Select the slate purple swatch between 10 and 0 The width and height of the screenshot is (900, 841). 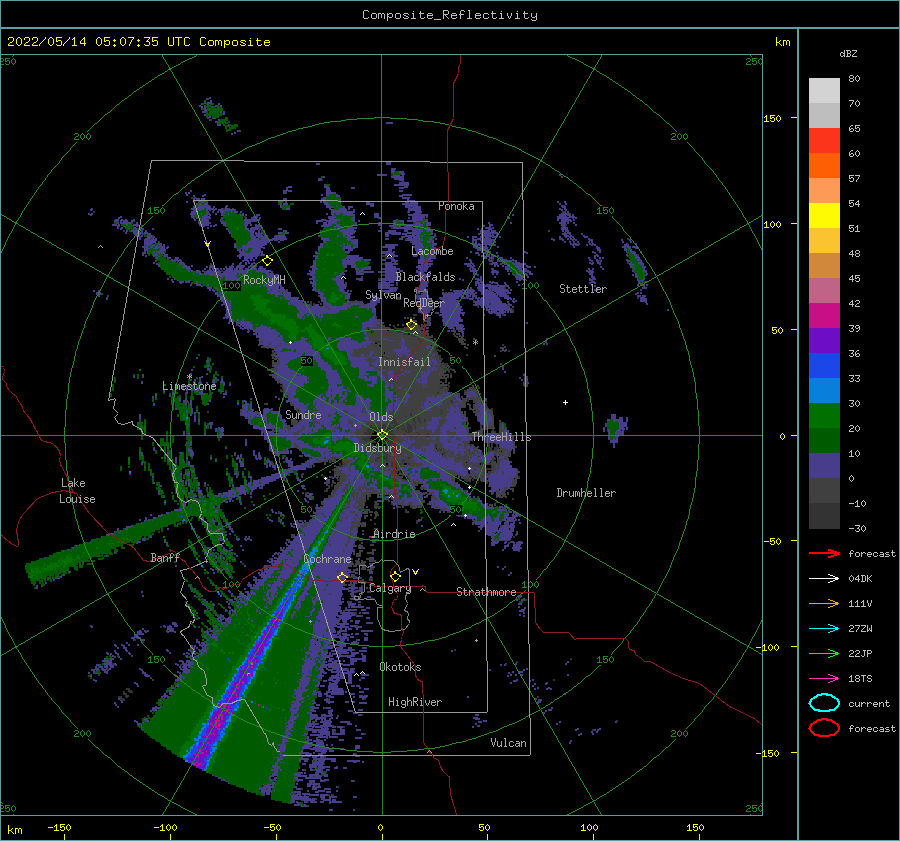click(x=824, y=466)
